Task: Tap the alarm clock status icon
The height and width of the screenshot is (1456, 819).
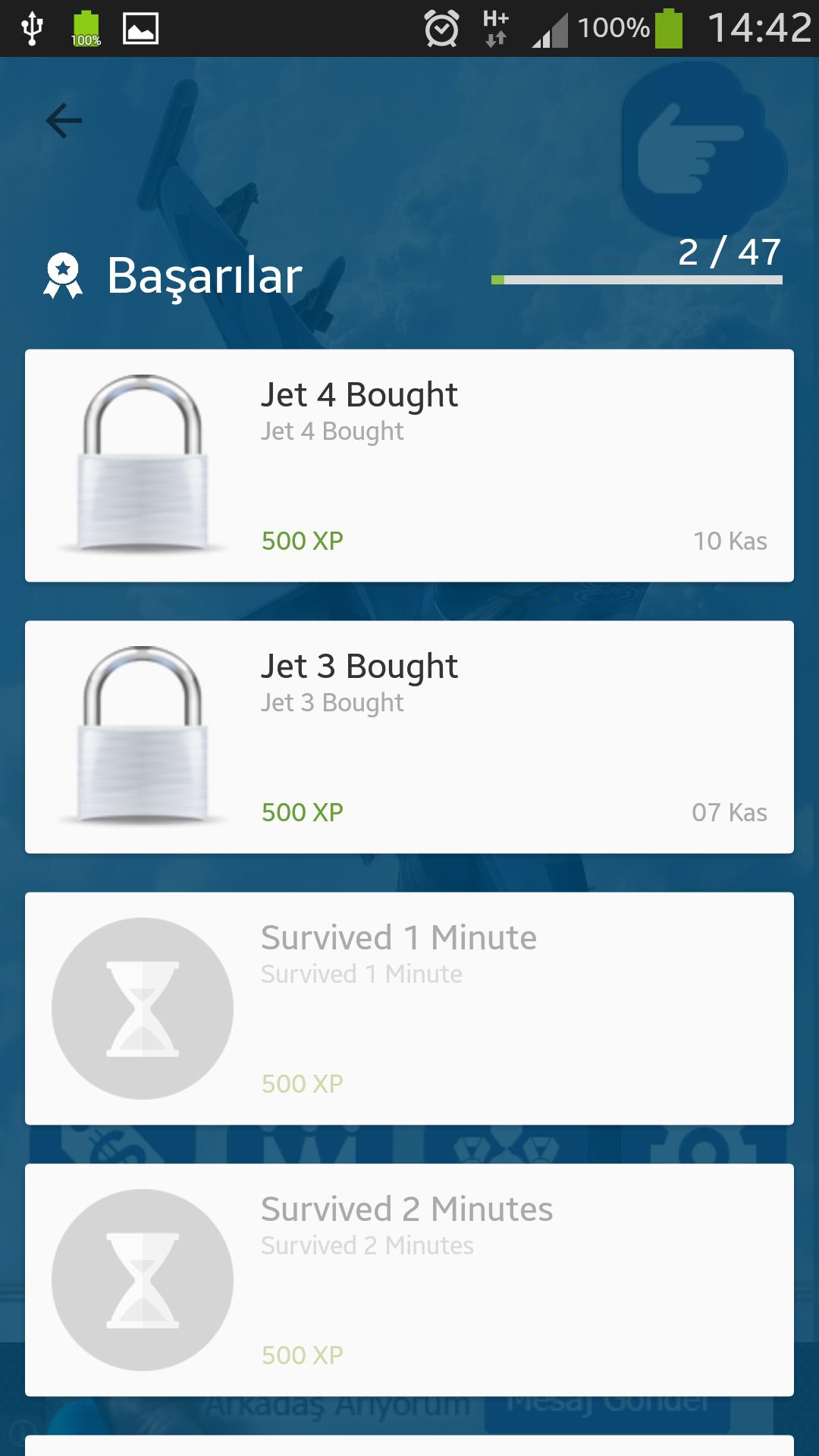Action: (x=441, y=29)
